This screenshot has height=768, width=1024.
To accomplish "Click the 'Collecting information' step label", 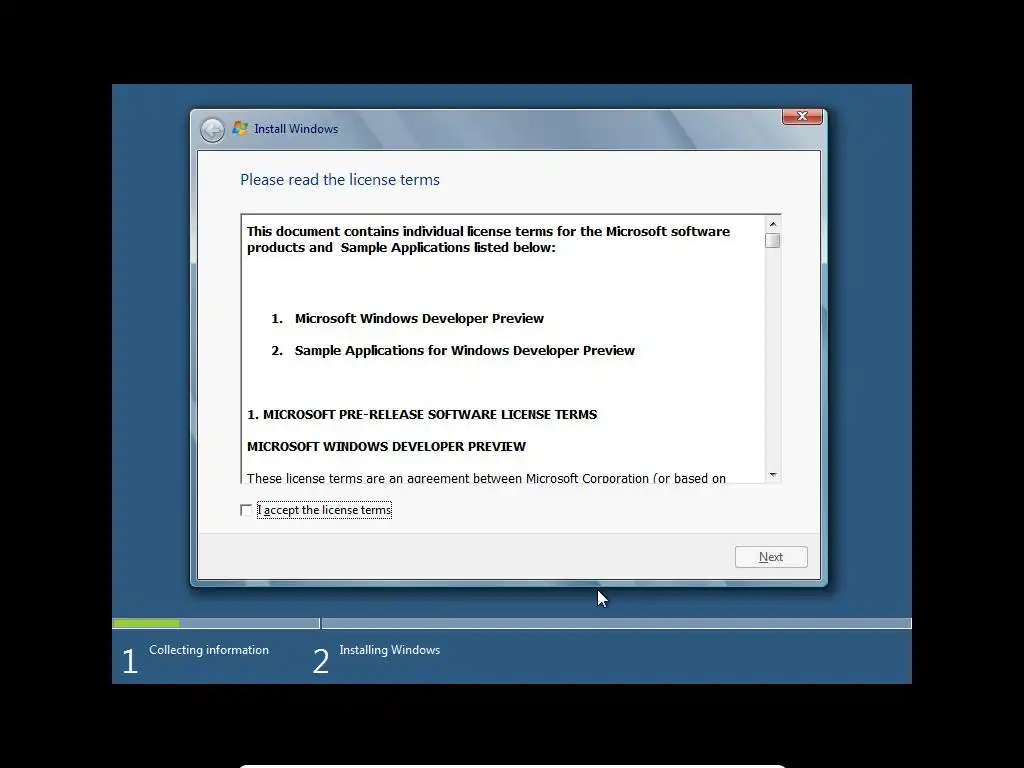I will coord(209,650).
